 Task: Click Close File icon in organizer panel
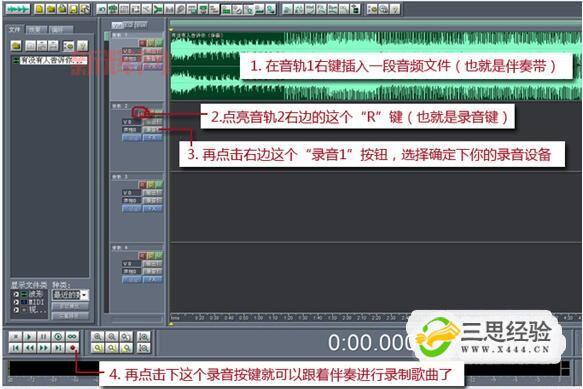[x=30, y=46]
